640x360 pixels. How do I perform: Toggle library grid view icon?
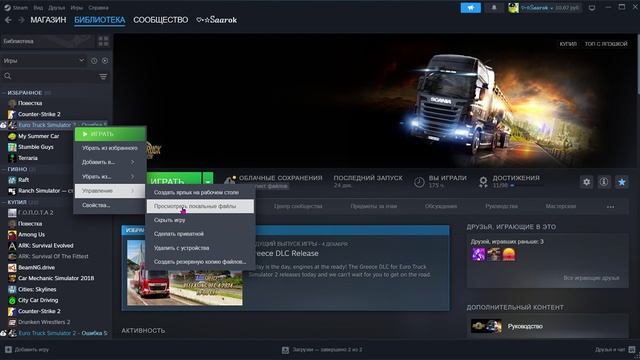[103, 41]
